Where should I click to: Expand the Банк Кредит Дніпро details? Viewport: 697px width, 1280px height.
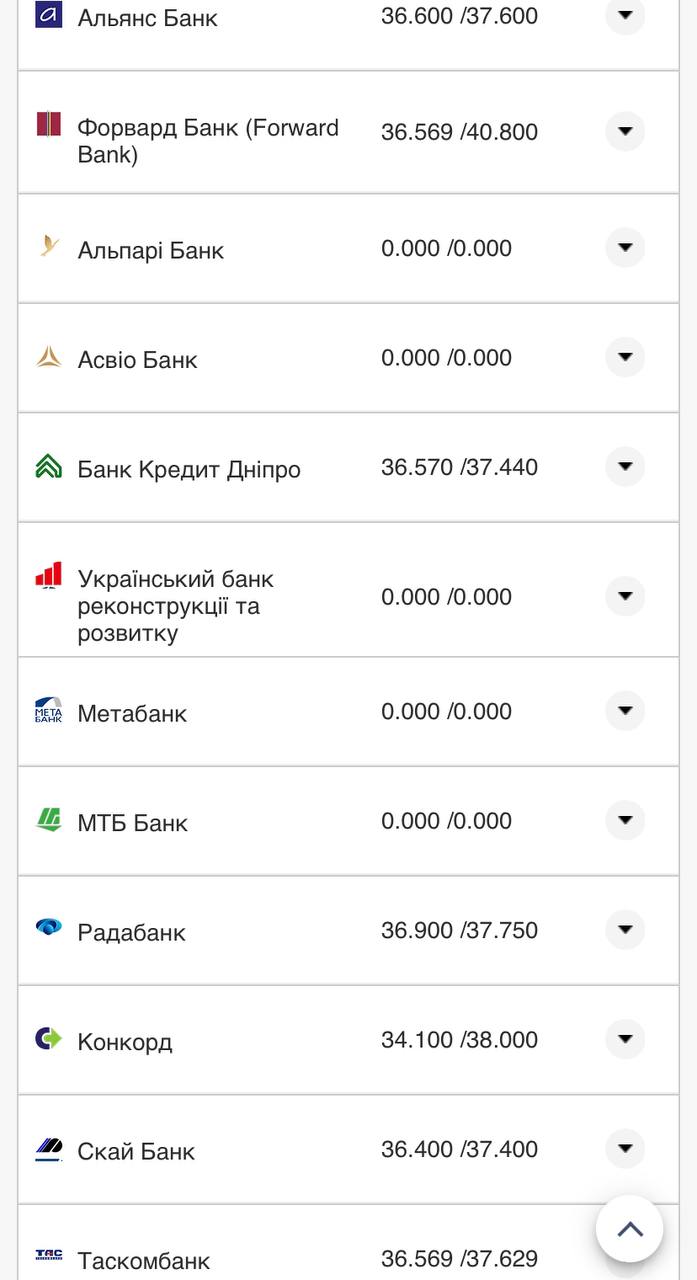(x=625, y=466)
